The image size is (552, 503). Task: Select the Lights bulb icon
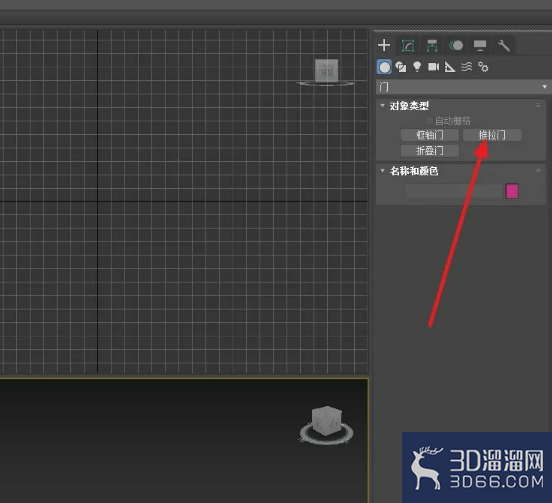tap(417, 67)
